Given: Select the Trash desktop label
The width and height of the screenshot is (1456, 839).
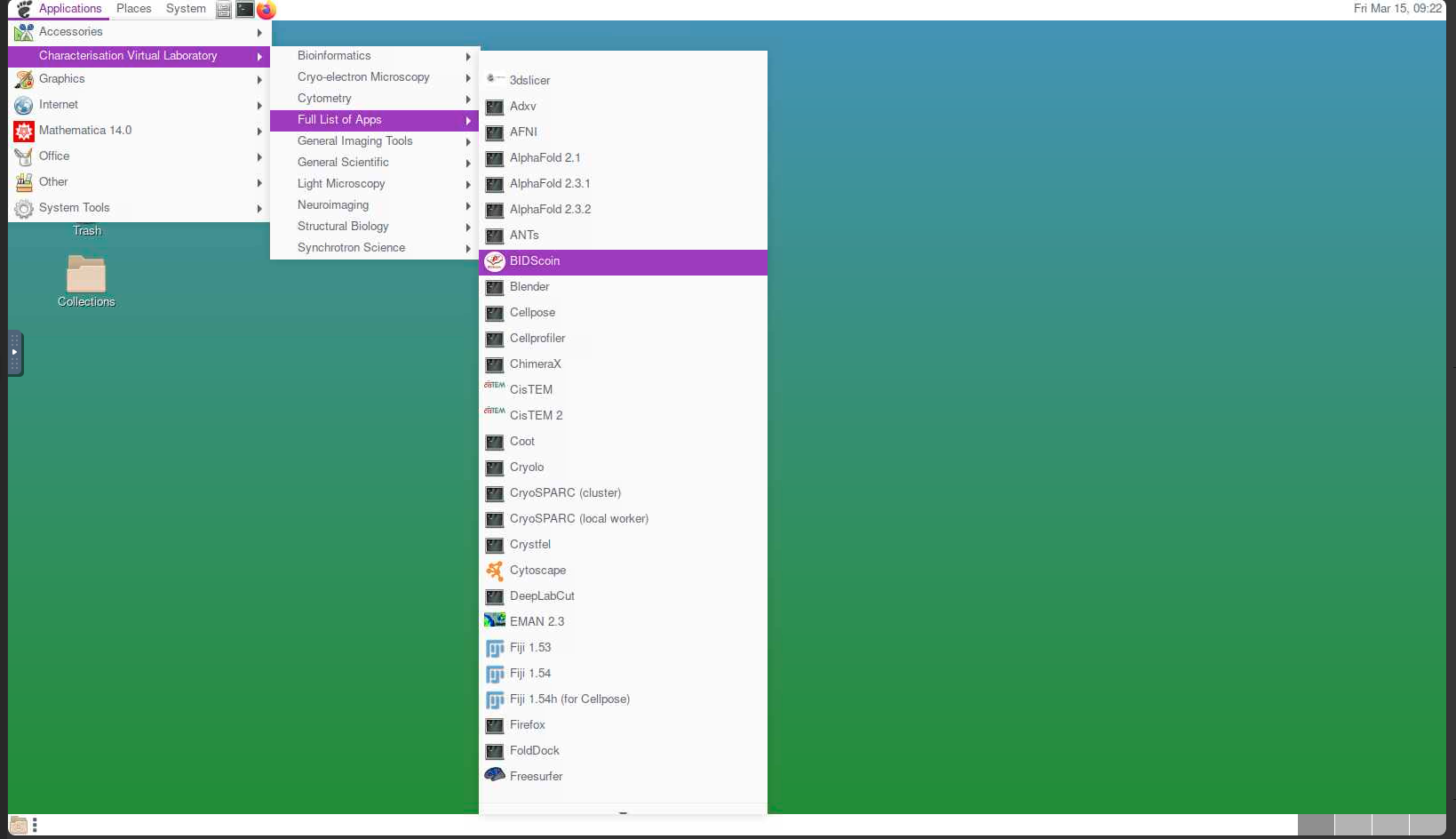Looking at the screenshot, I should [x=87, y=231].
